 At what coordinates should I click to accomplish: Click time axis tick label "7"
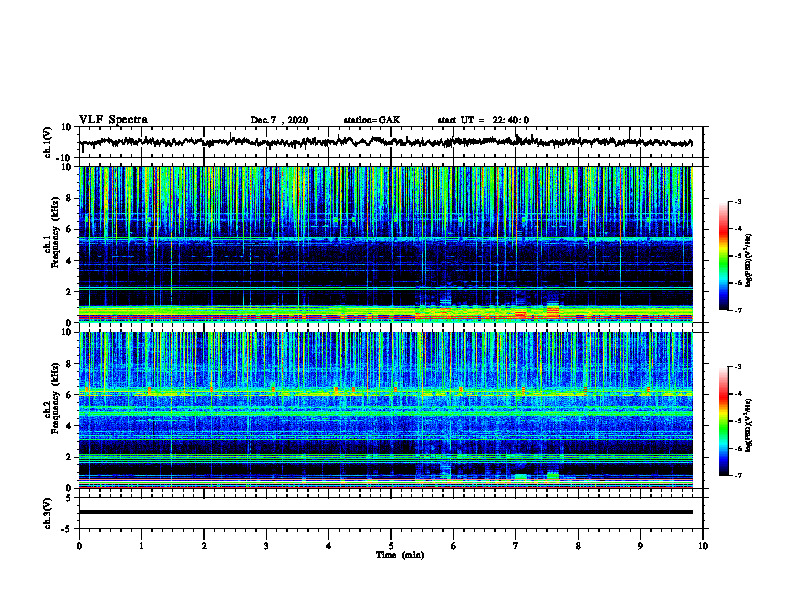click(x=516, y=546)
